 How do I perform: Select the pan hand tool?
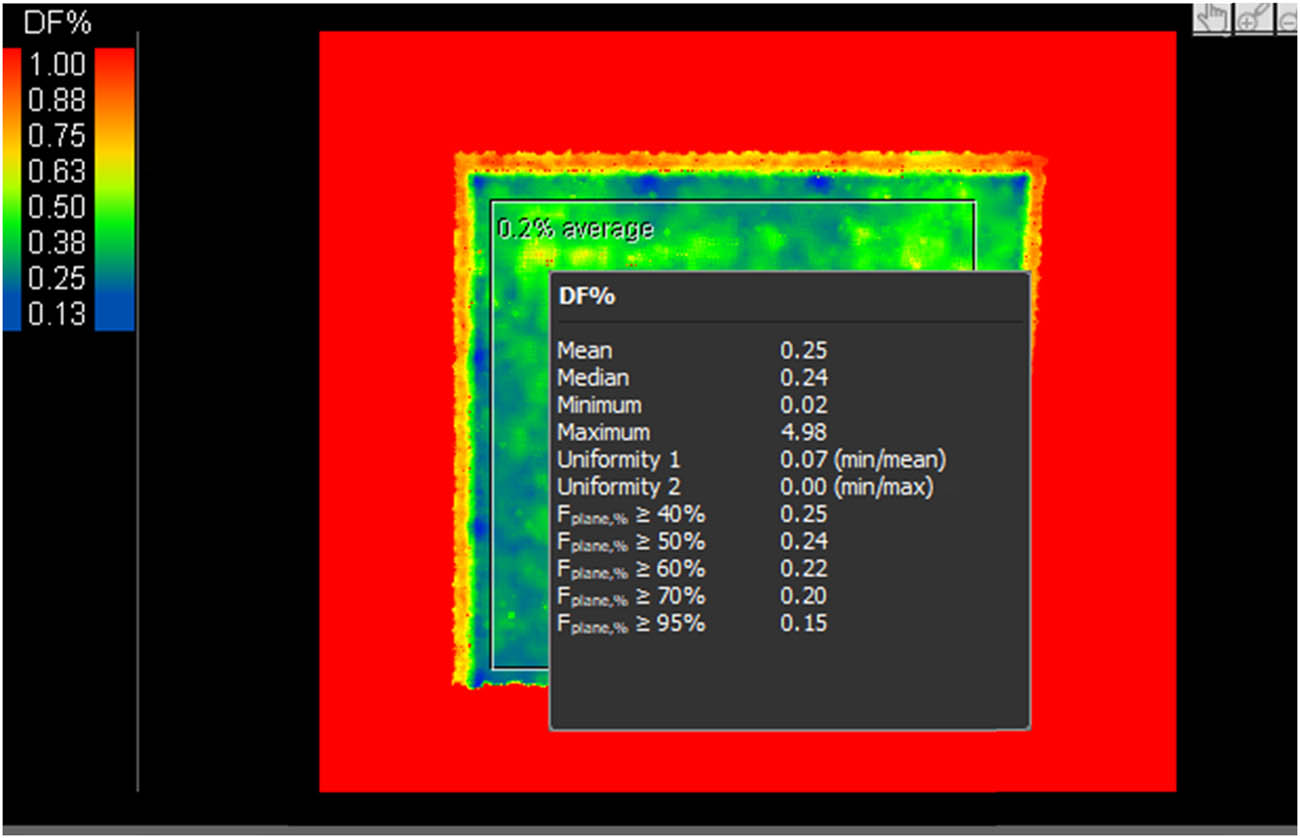pyautogui.click(x=1210, y=18)
